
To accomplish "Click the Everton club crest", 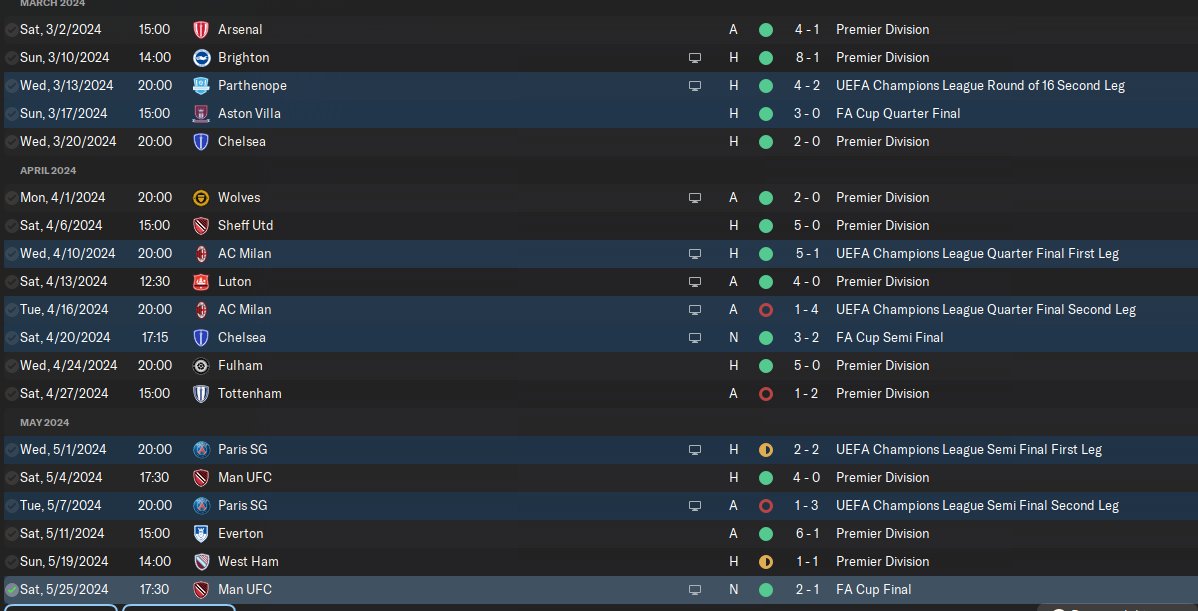I will click(201, 534).
